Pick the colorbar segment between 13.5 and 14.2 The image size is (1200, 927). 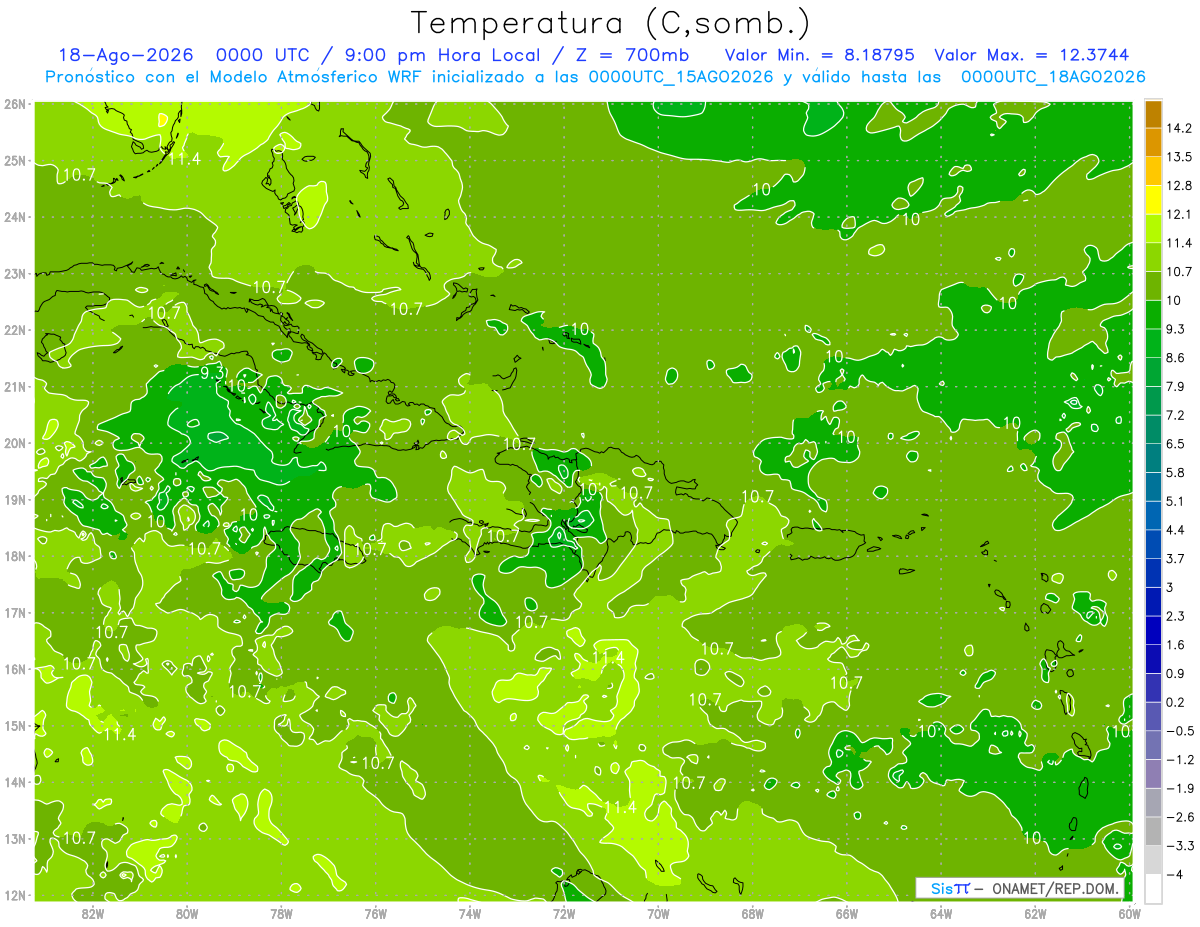1153,142
